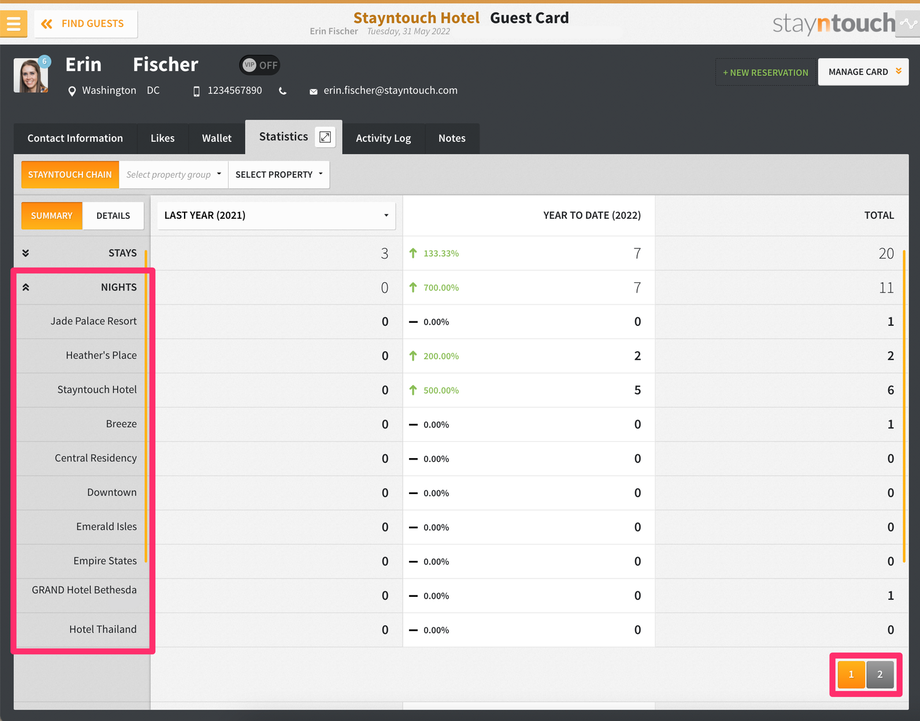Switch to the Summary view
The image size is (920, 721).
click(x=52, y=215)
